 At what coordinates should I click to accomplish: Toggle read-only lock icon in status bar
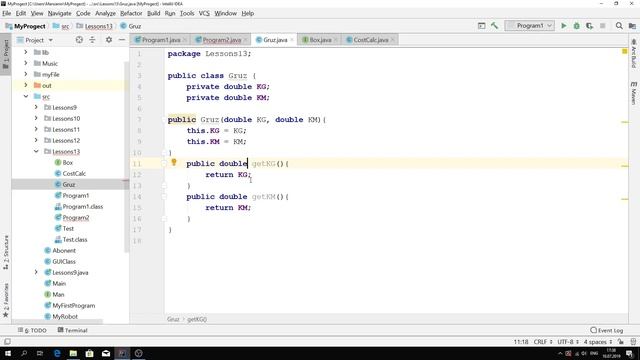point(621,342)
